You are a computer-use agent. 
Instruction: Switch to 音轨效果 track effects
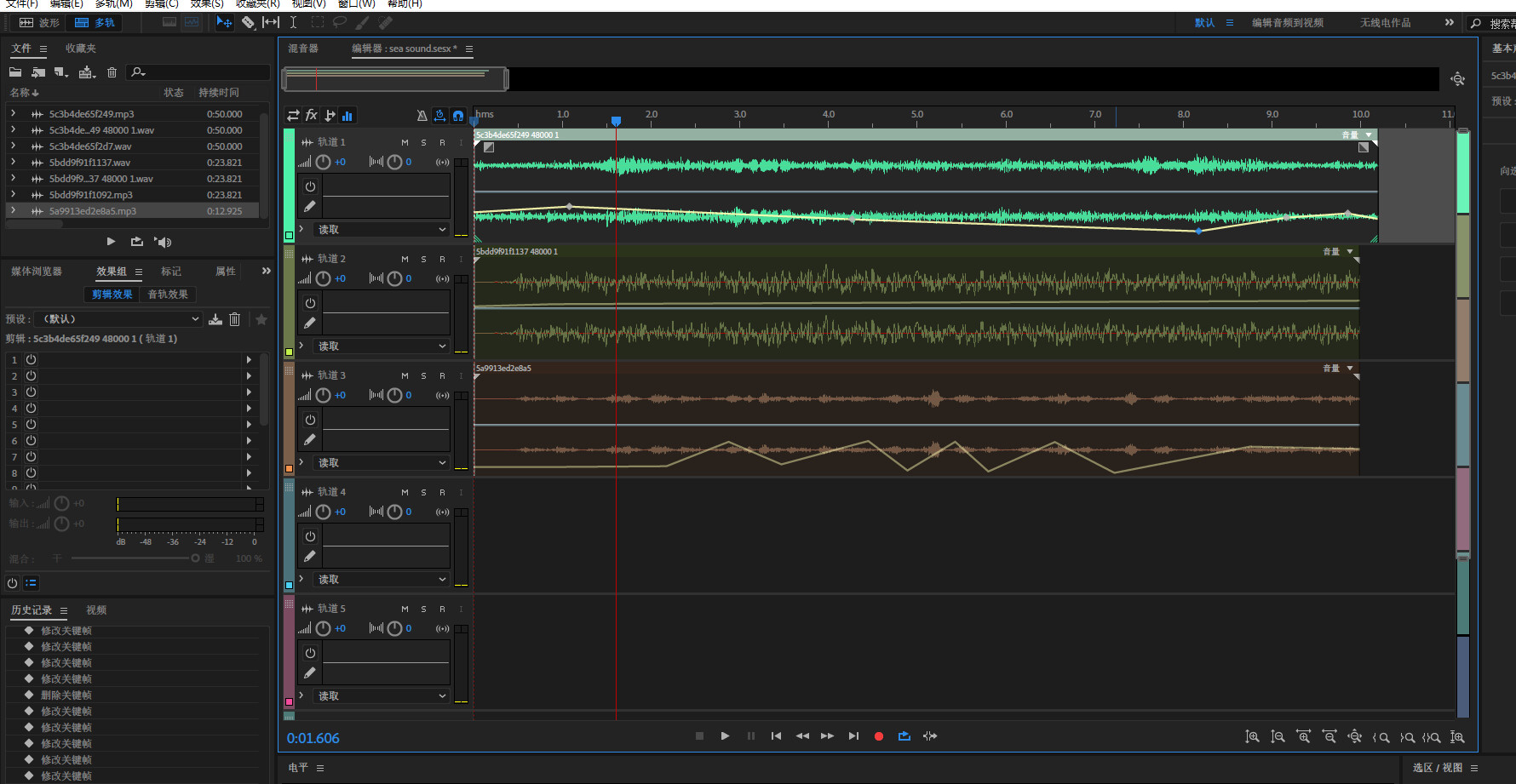tap(168, 295)
